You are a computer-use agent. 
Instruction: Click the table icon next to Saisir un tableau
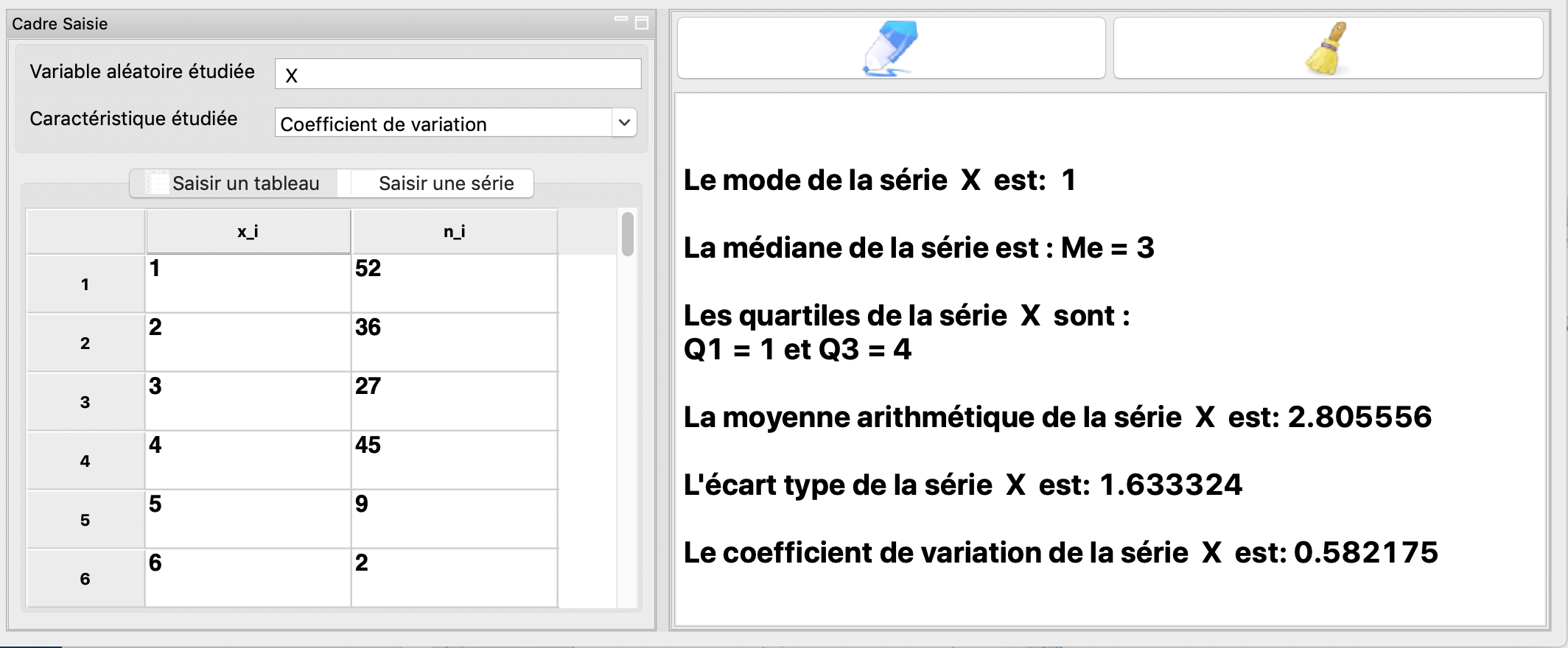point(158,183)
